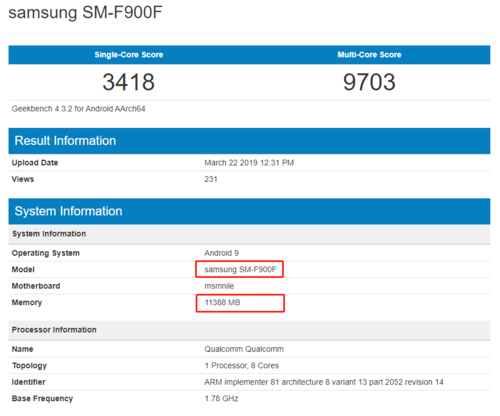The height and width of the screenshot is (416, 500).
Task: Click the Processor Information subheader
Action: 54,330
